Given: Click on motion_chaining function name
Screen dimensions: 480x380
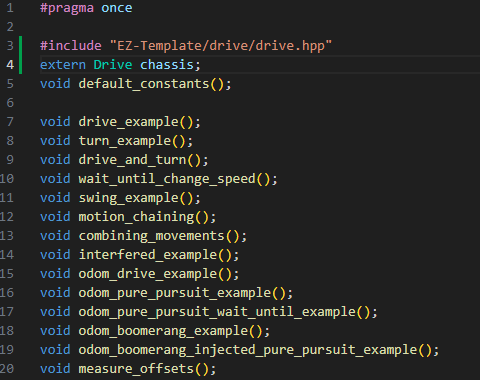Looking at the screenshot, I should 136,217.
